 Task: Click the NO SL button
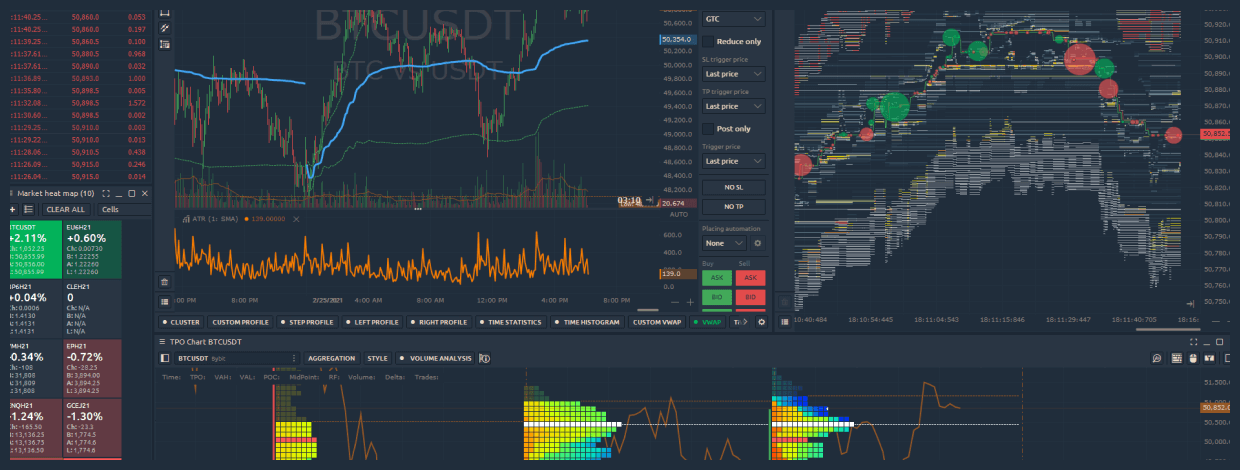(733, 187)
